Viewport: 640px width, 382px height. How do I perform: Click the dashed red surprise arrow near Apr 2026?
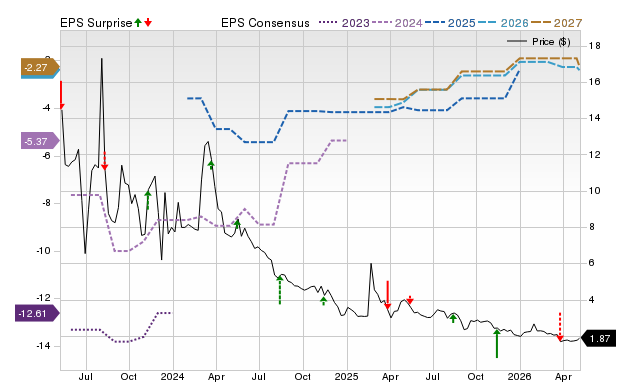[560, 327]
